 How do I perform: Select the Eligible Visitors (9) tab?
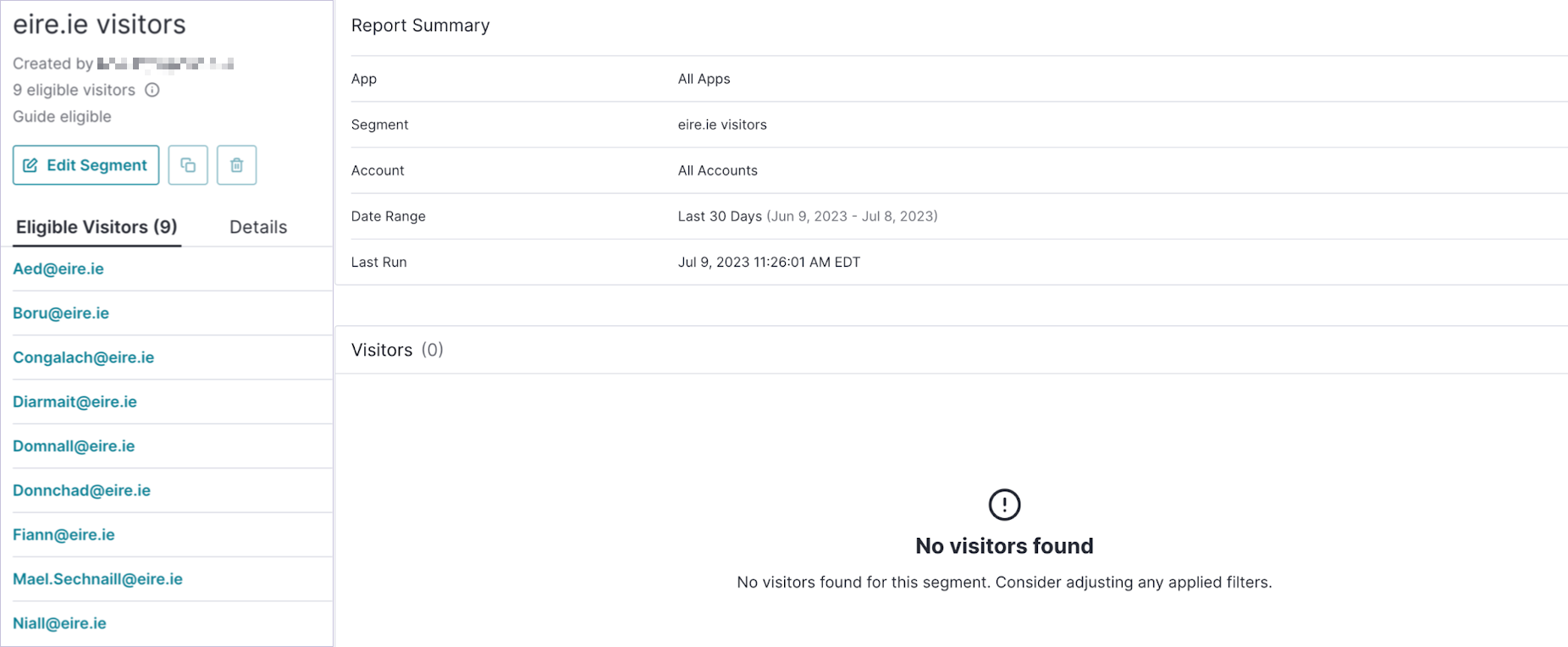click(97, 227)
